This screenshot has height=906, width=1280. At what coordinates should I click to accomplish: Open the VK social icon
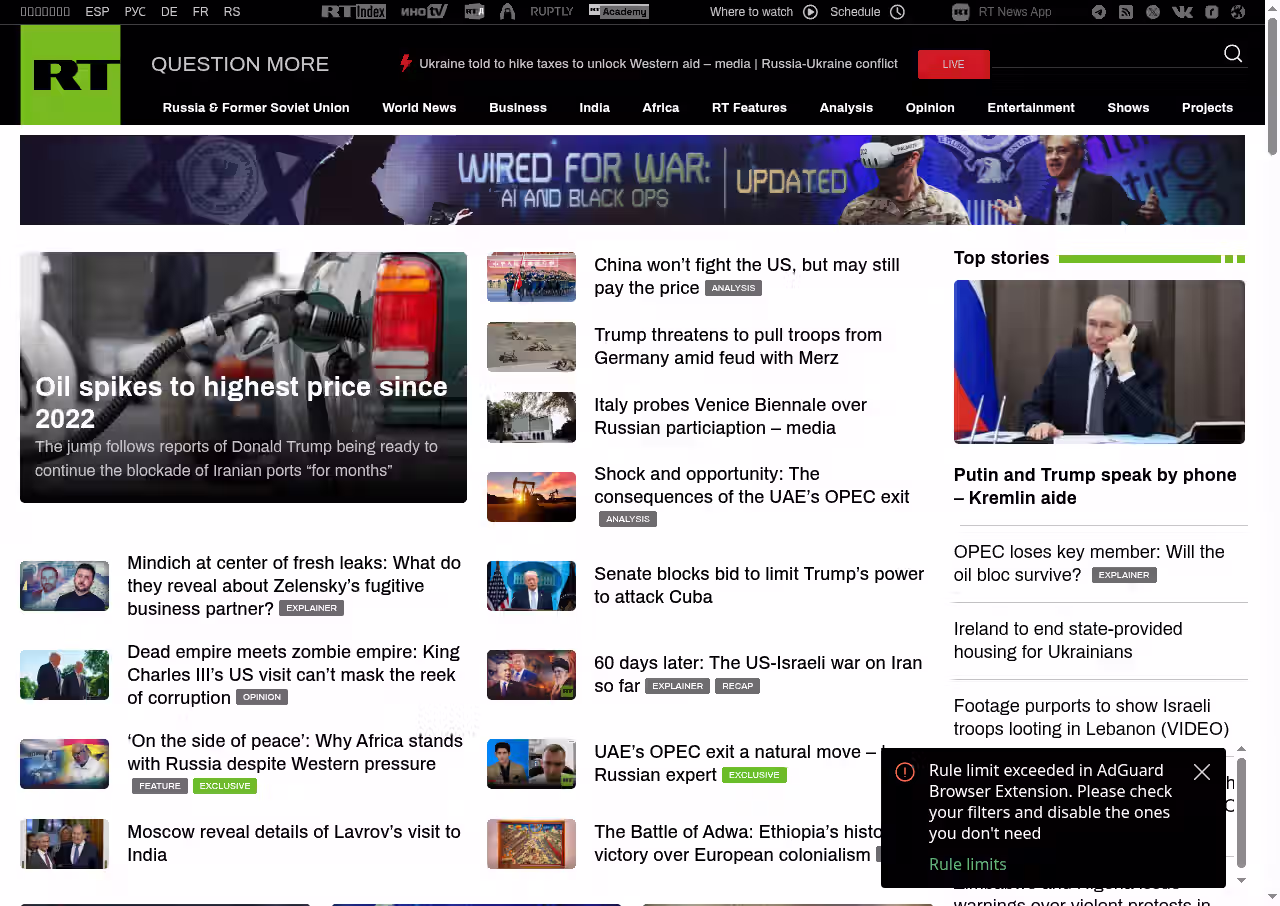tap(1182, 12)
